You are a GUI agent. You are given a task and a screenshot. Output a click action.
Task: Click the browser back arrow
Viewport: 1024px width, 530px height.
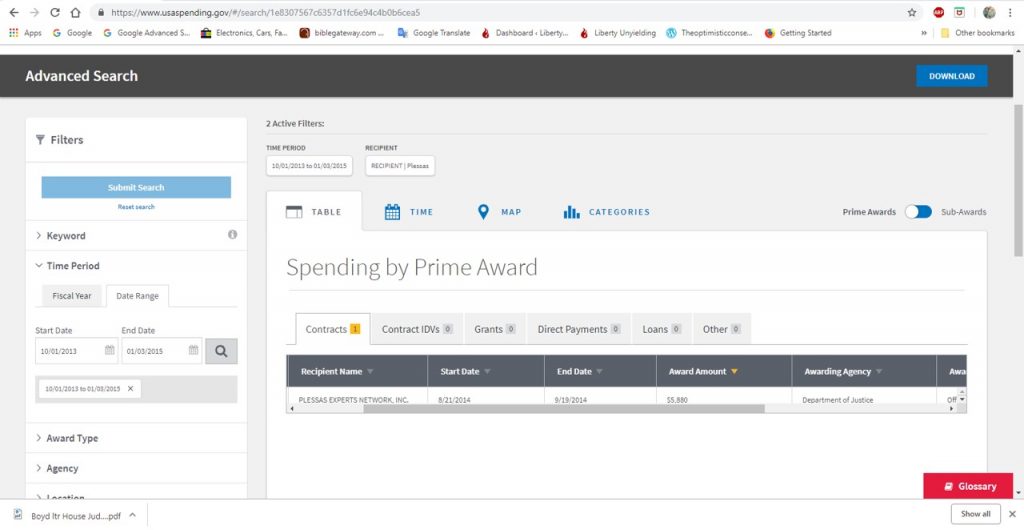point(14,12)
